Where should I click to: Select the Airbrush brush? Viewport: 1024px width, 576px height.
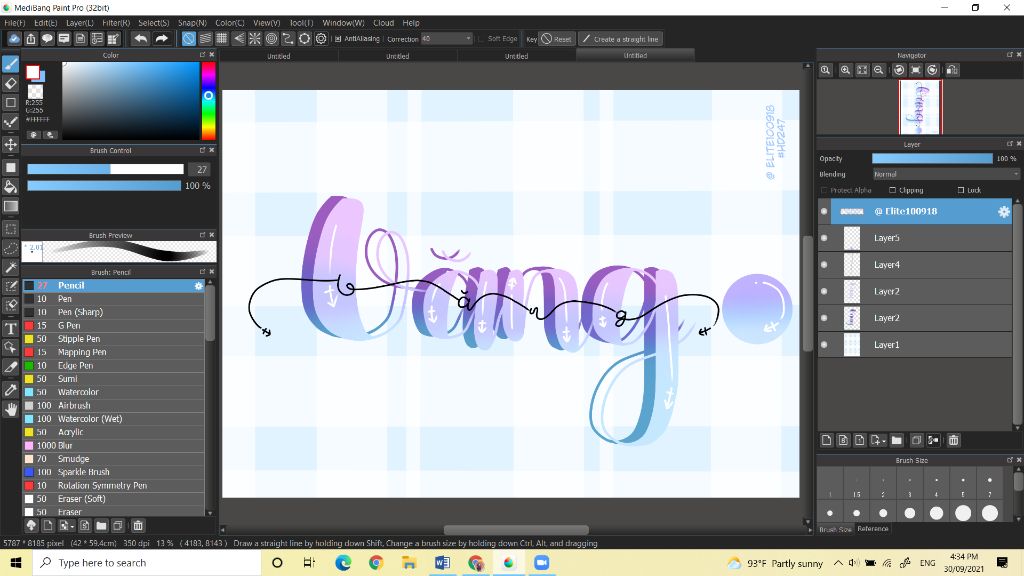[114, 406]
